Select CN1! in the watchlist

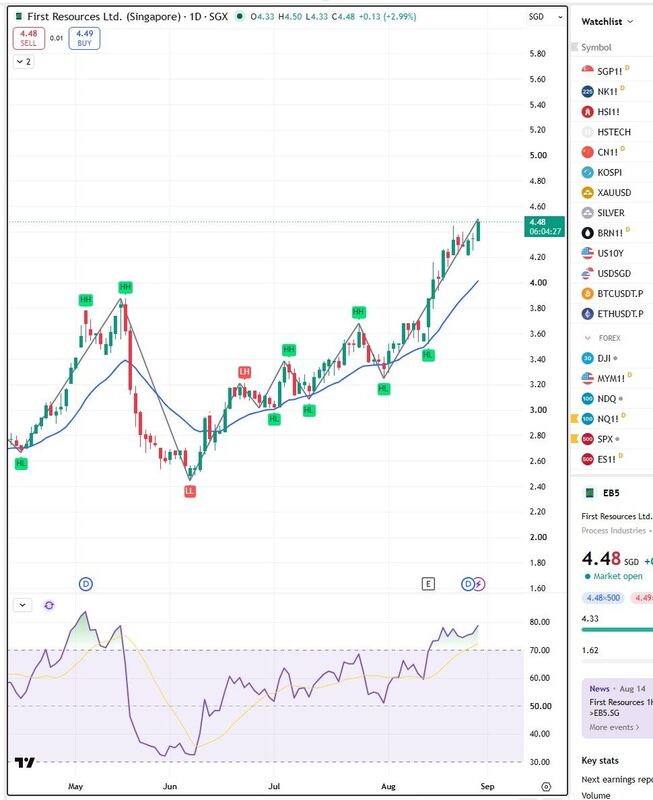[612, 152]
